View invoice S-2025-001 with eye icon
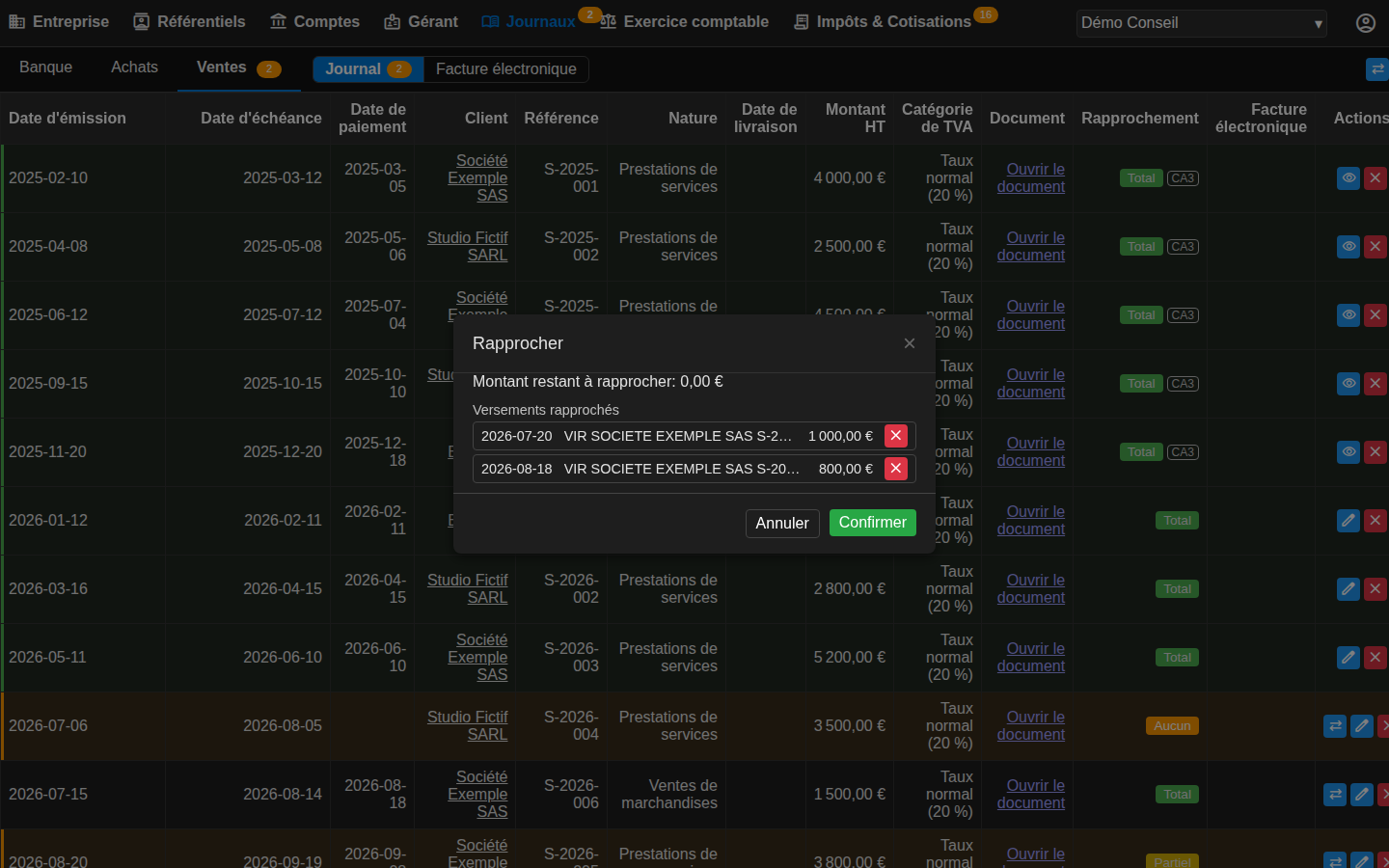Viewport: 1389px width, 868px height. pos(1348,178)
